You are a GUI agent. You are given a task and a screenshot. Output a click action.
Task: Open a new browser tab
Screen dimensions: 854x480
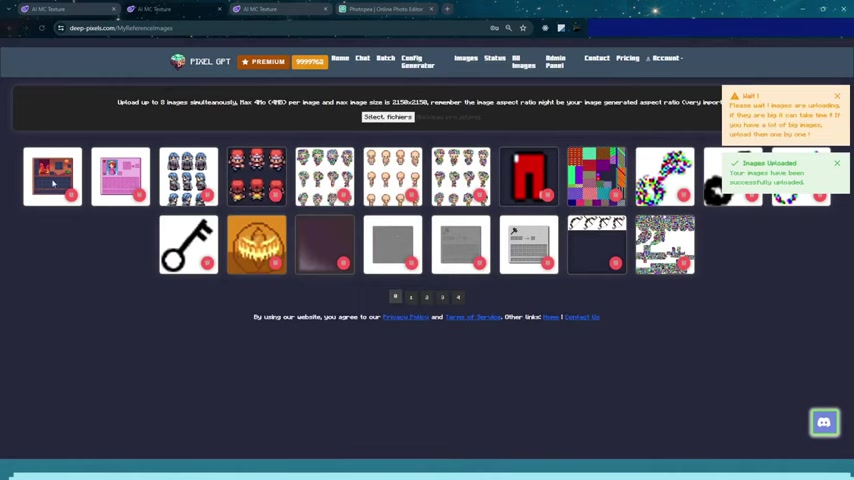[x=447, y=9]
